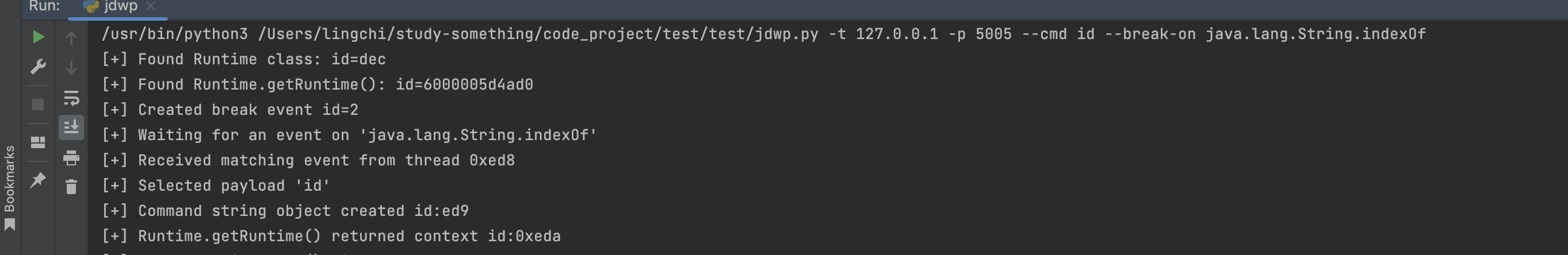Stop the running process
Image resolution: width=1568 pixels, height=255 pixels.
point(38,105)
